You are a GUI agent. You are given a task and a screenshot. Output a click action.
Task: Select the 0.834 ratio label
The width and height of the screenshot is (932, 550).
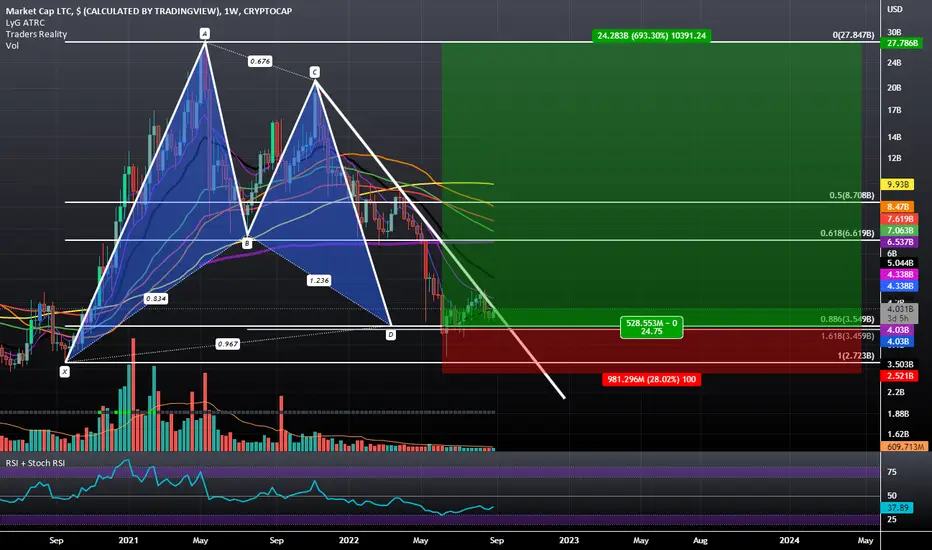(156, 298)
